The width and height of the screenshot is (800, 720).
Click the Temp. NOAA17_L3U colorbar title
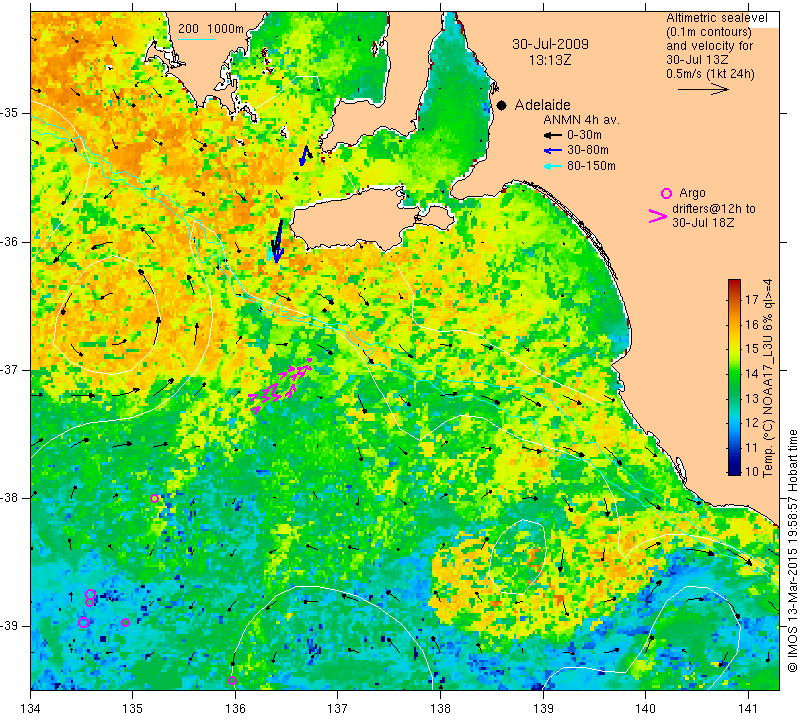(x=767, y=378)
